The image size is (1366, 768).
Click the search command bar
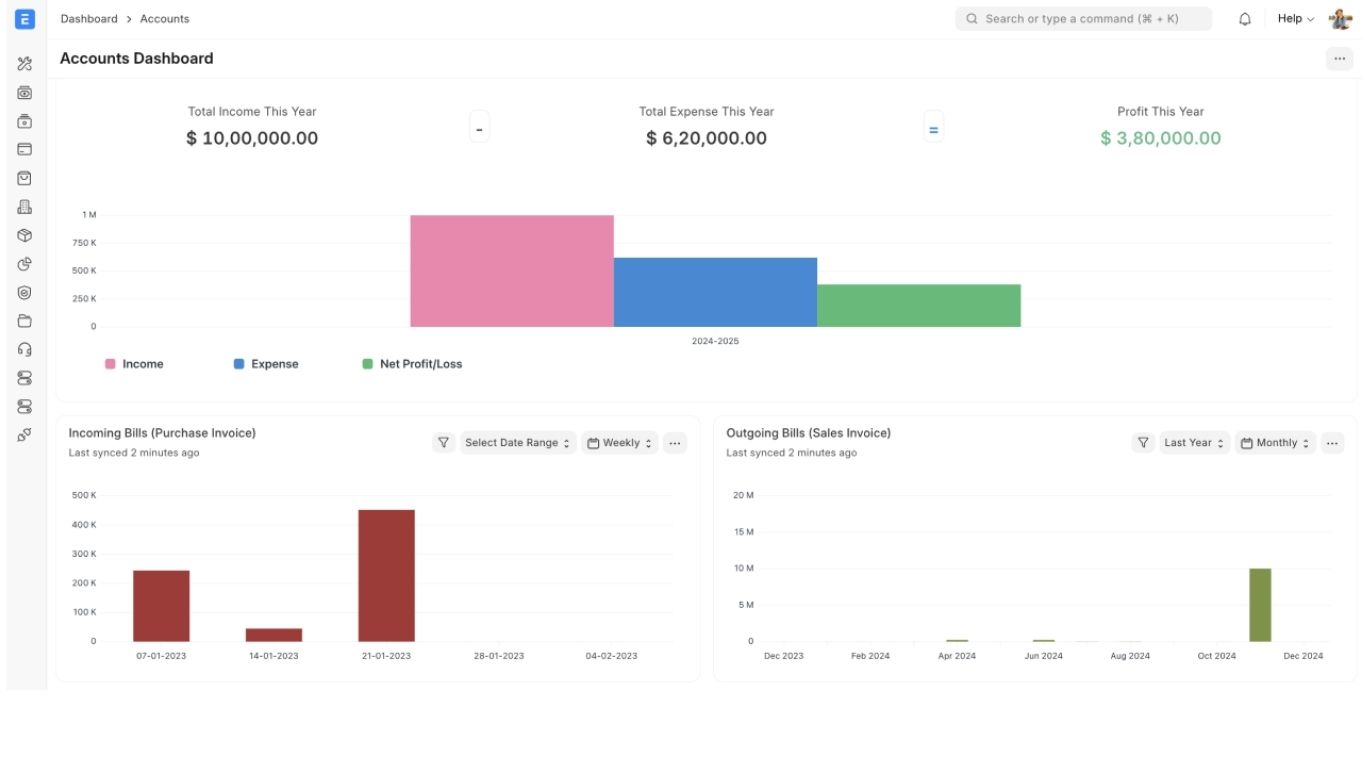(x=1083, y=18)
